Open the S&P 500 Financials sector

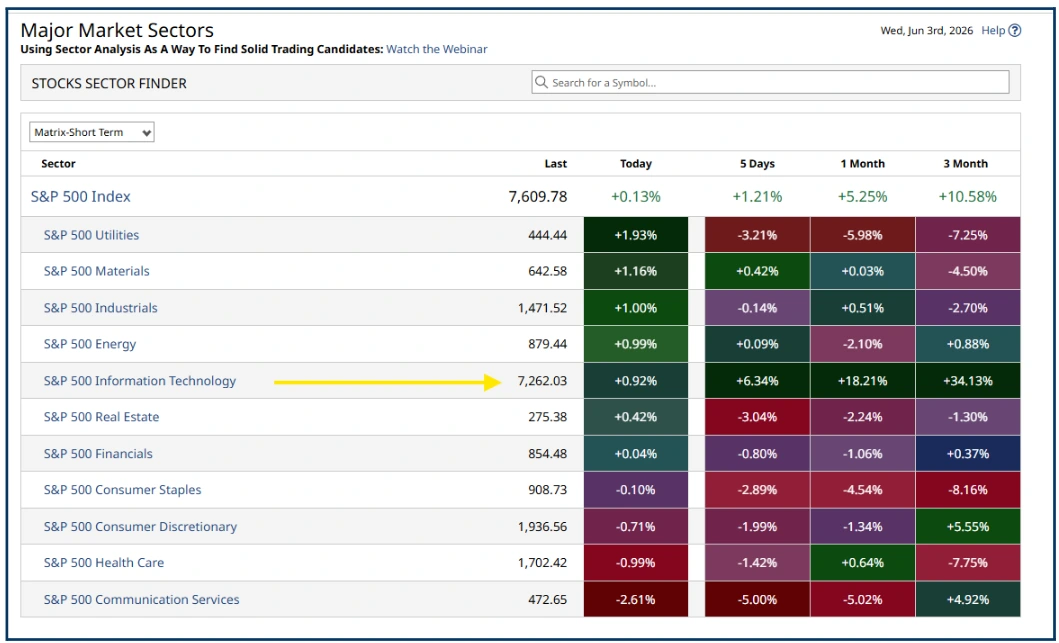pyautogui.click(x=98, y=454)
